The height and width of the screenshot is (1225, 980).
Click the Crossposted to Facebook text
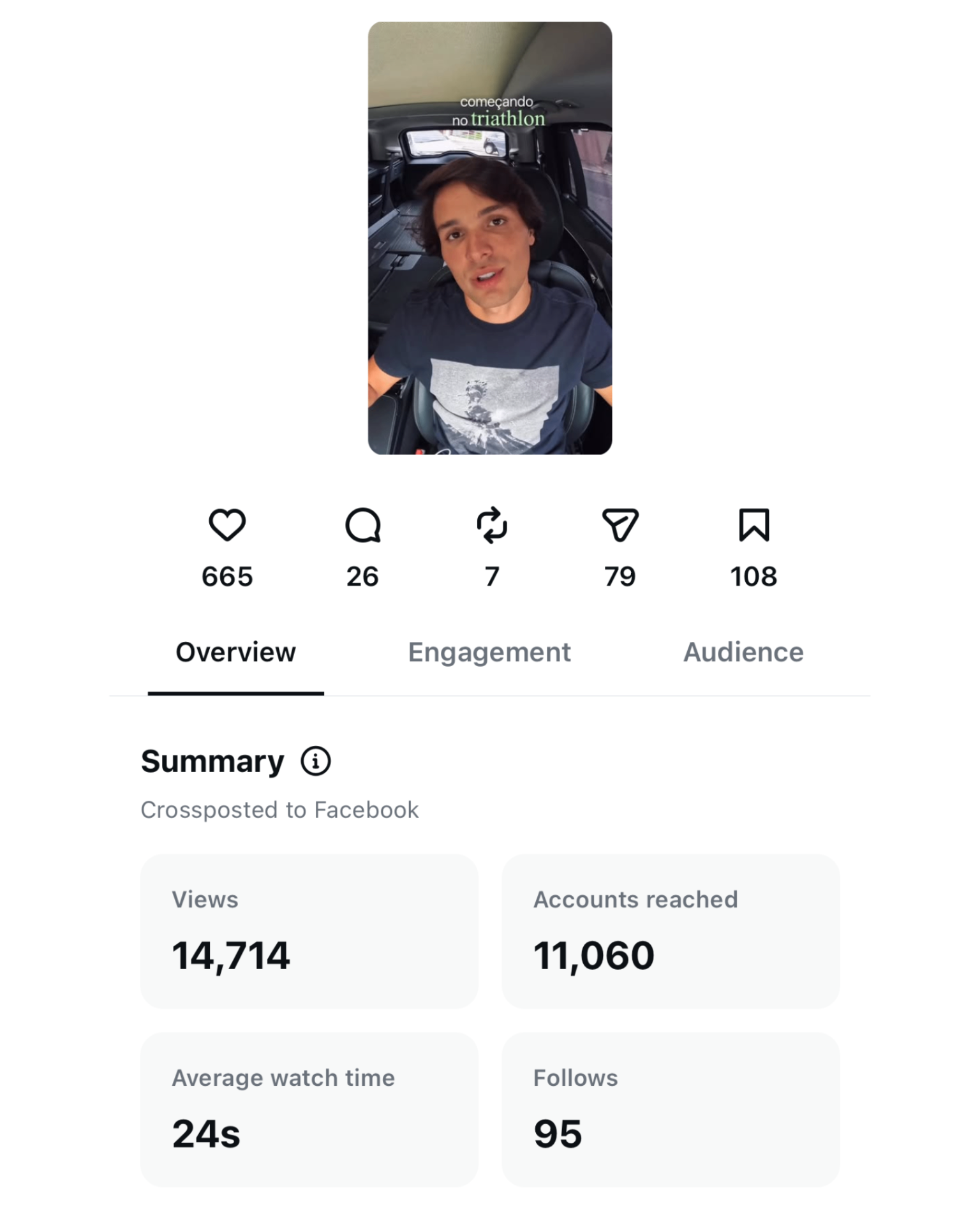coord(279,810)
